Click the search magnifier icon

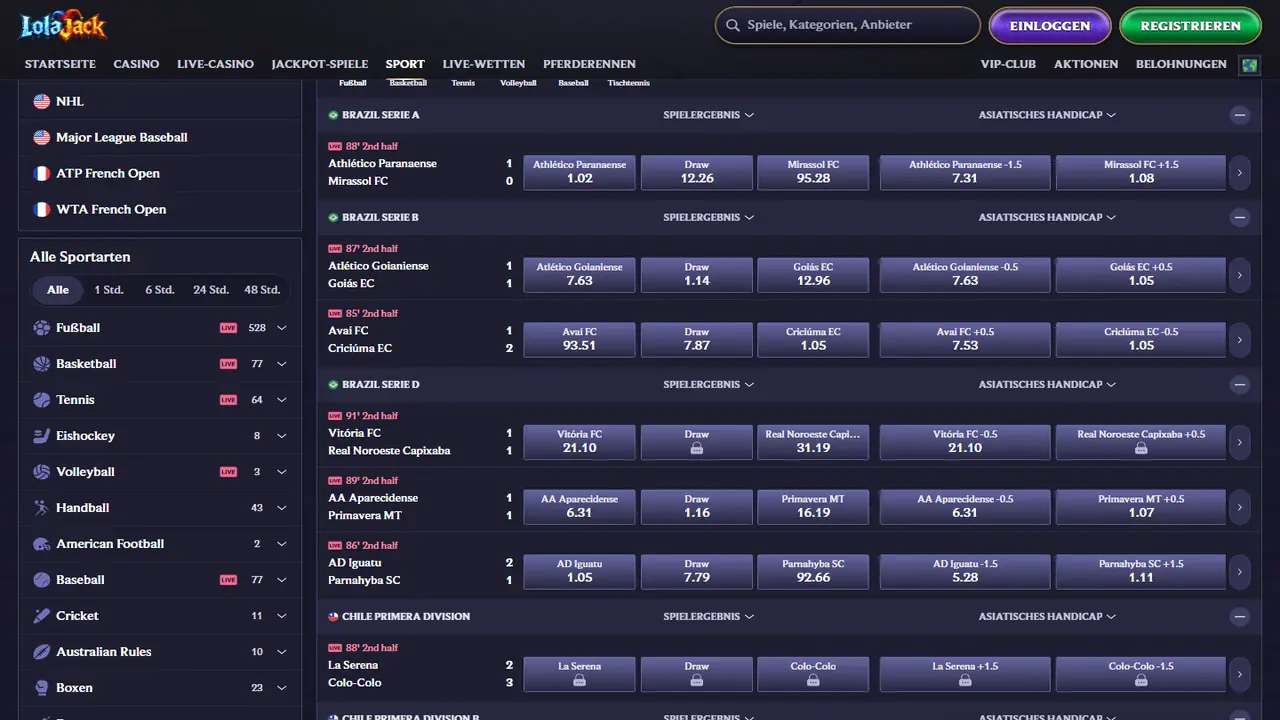tap(733, 26)
